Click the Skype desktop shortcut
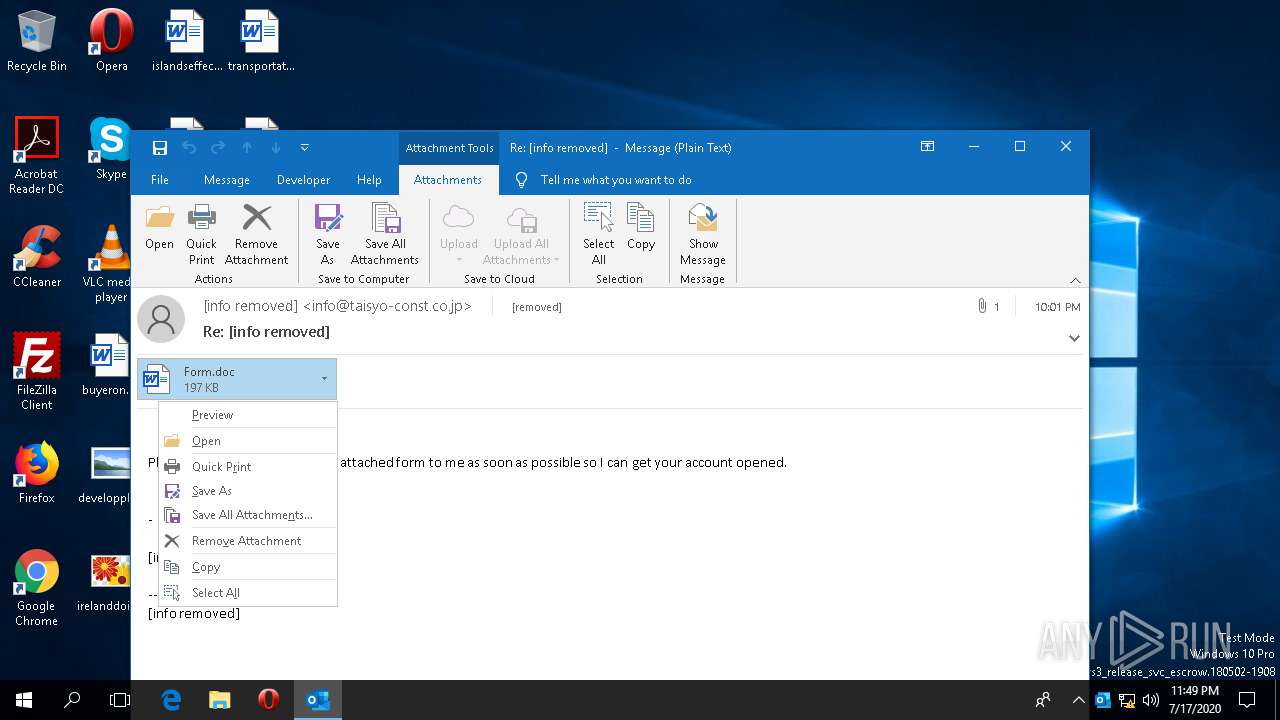Viewport: 1280px width, 720px height. click(x=111, y=149)
